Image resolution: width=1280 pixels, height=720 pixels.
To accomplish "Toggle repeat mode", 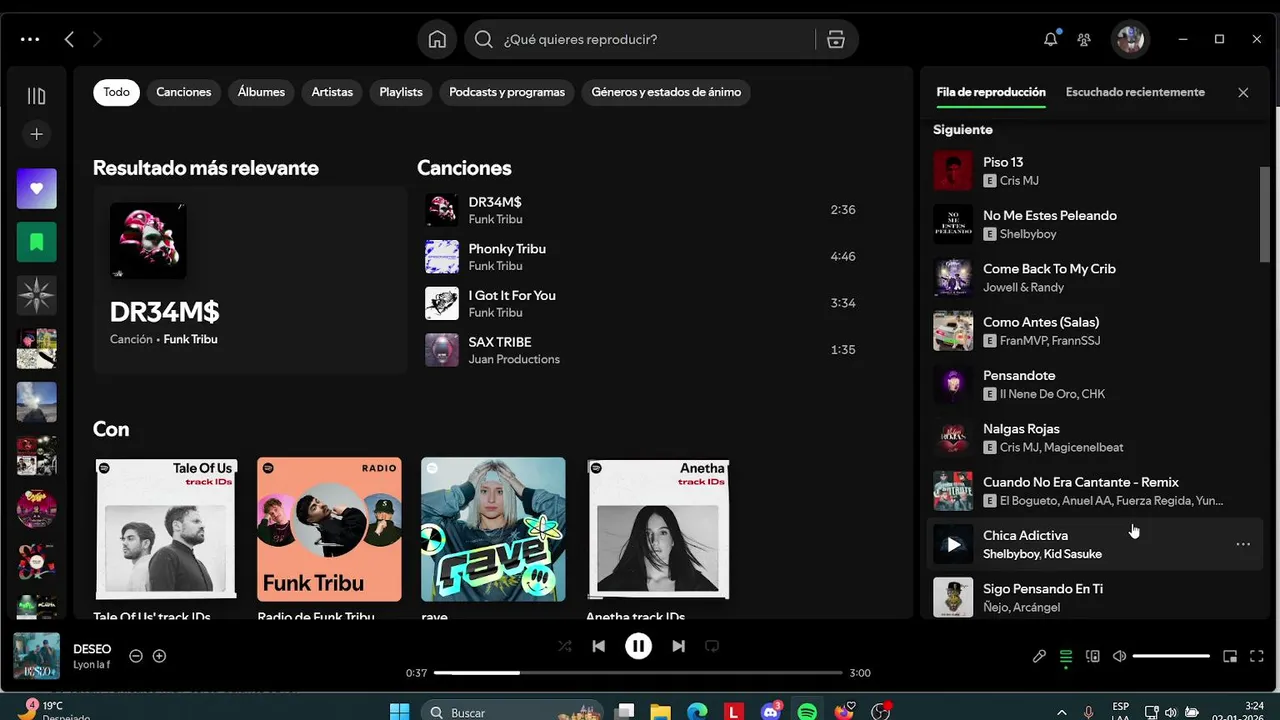I will (x=712, y=646).
